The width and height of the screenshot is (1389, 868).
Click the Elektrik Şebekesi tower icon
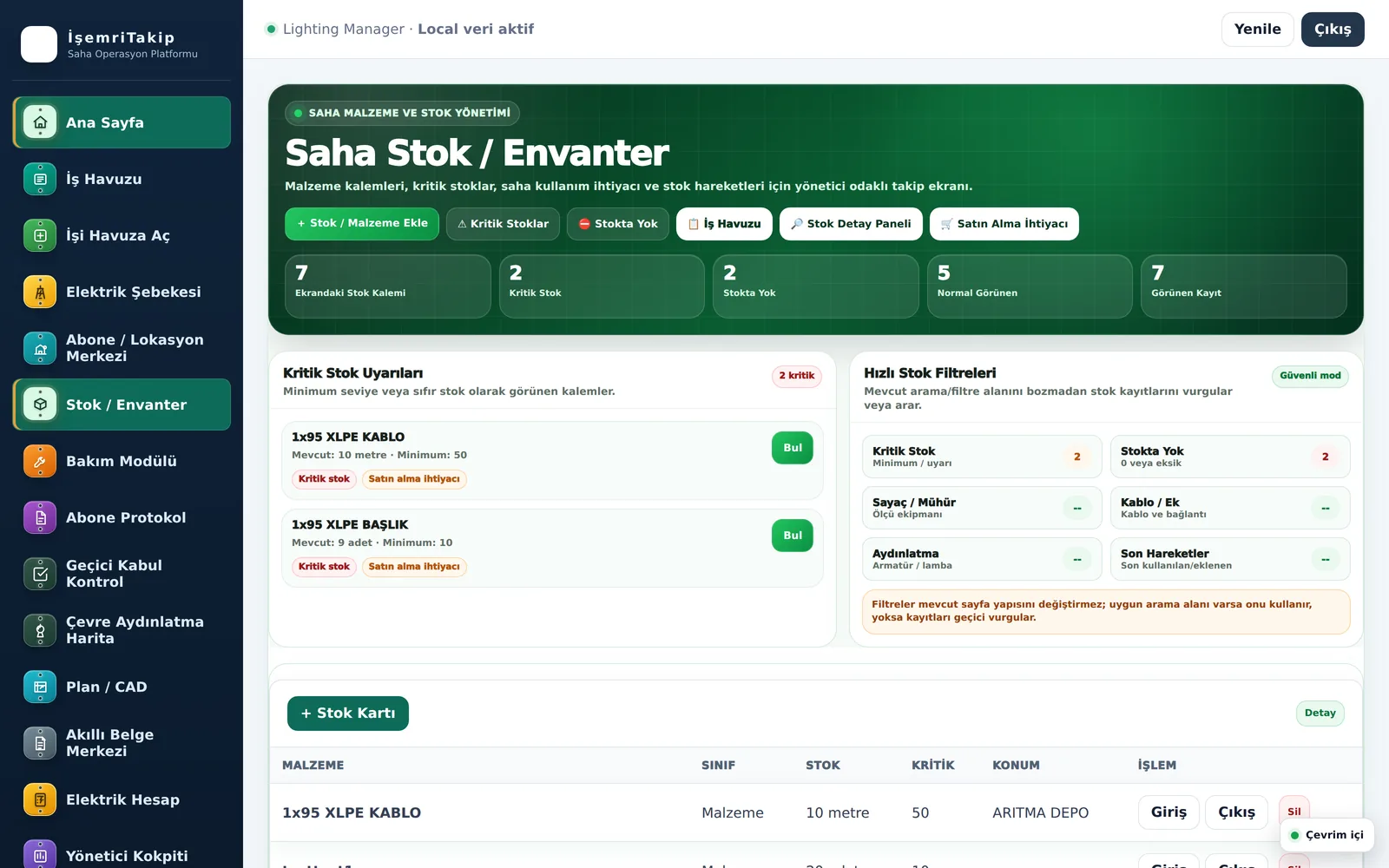click(x=40, y=292)
